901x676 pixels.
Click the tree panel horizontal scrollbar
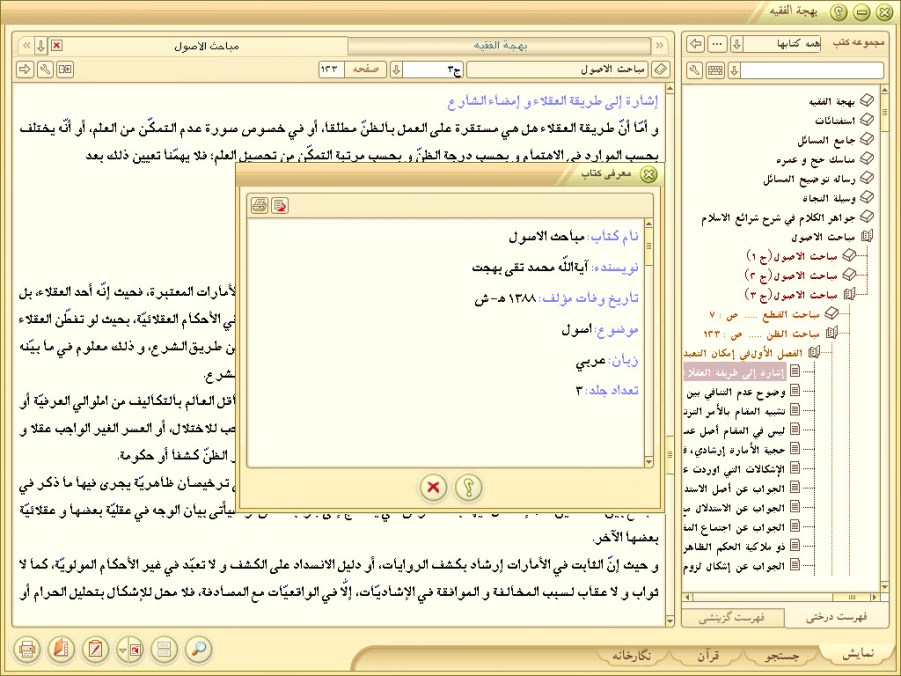pos(781,597)
